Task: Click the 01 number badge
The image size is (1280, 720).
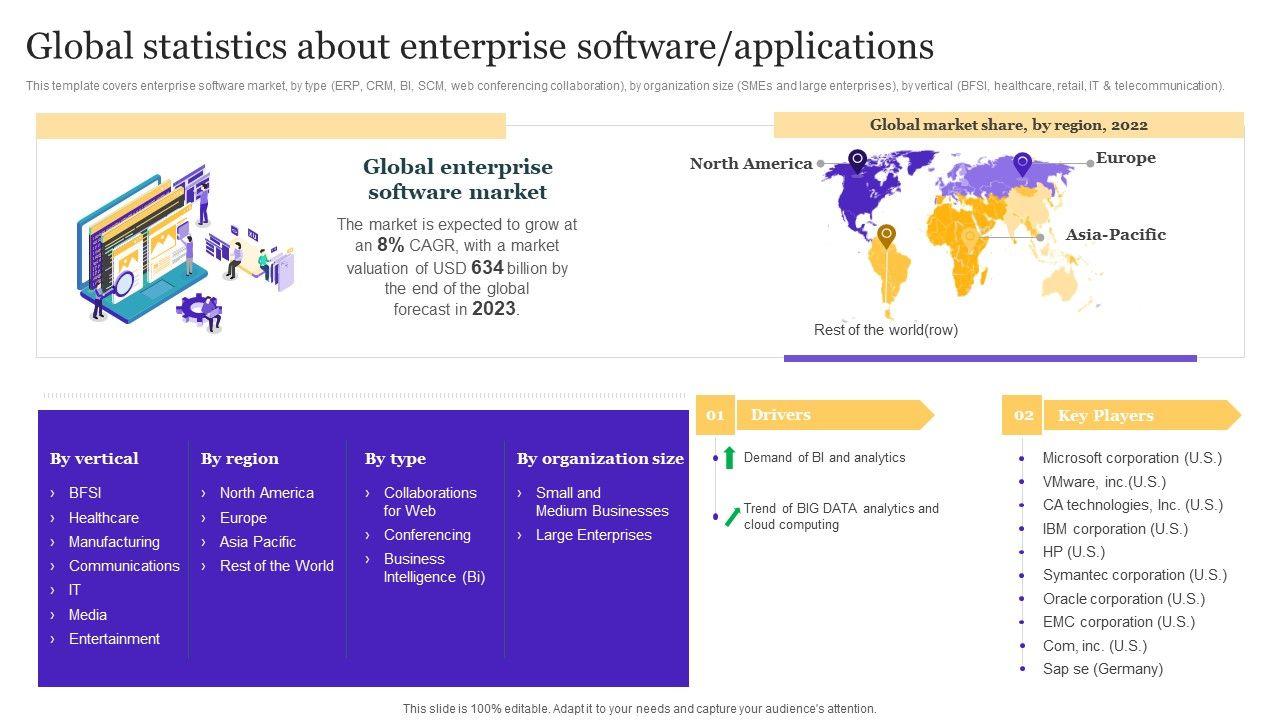Action: click(x=715, y=415)
